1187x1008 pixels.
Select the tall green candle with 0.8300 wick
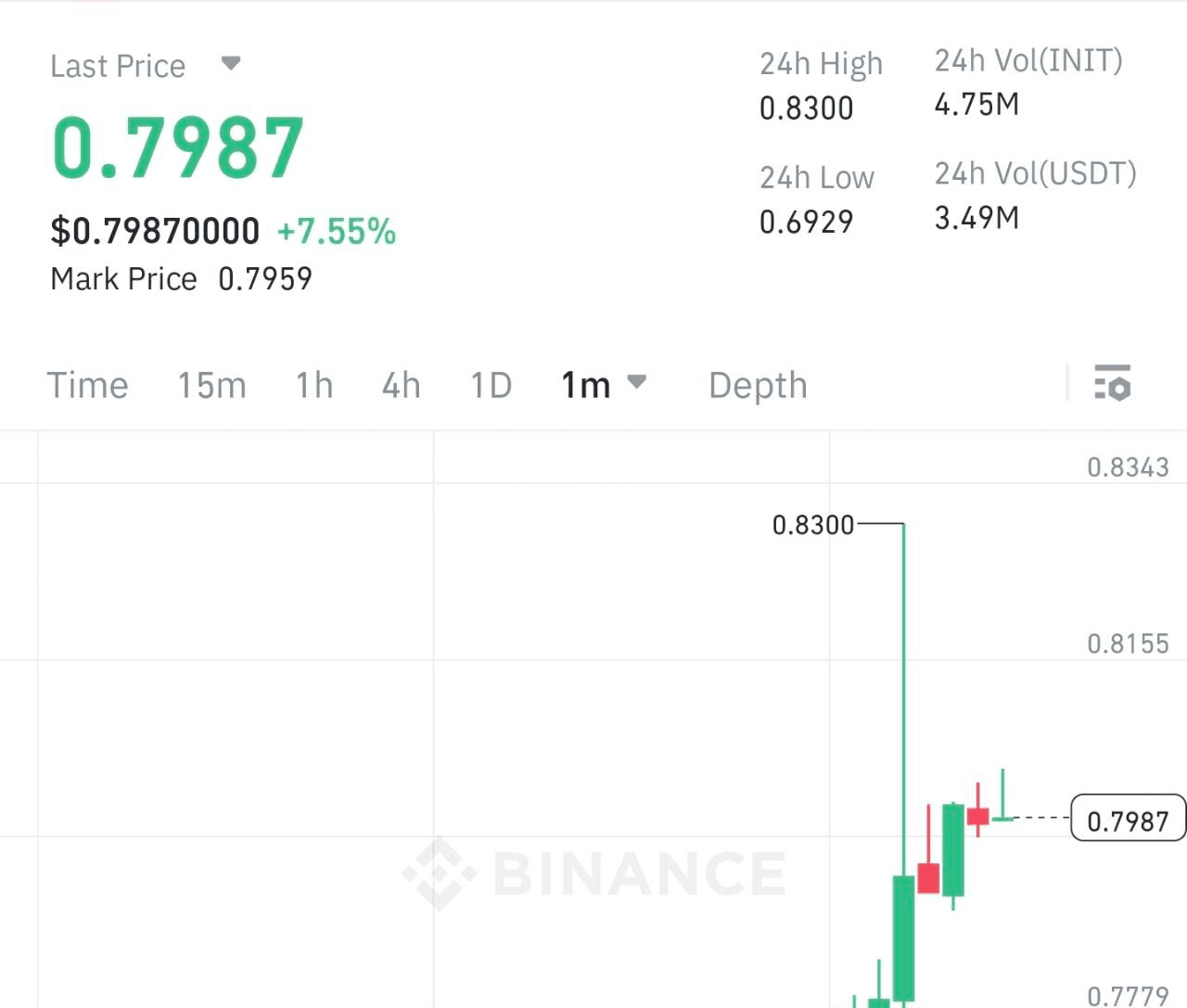tap(903, 937)
